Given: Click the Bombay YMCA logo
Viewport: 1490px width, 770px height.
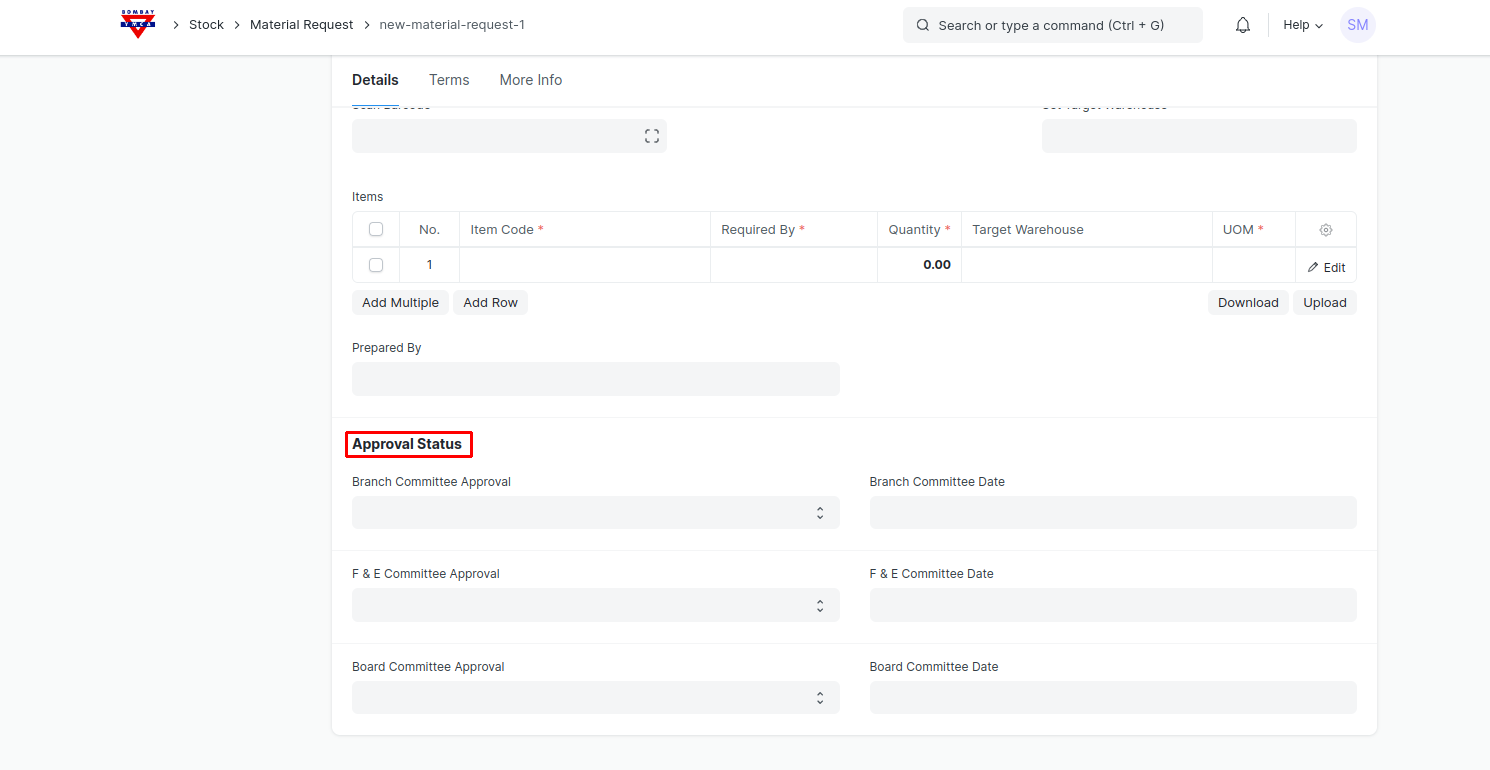Looking at the screenshot, I should 138,24.
